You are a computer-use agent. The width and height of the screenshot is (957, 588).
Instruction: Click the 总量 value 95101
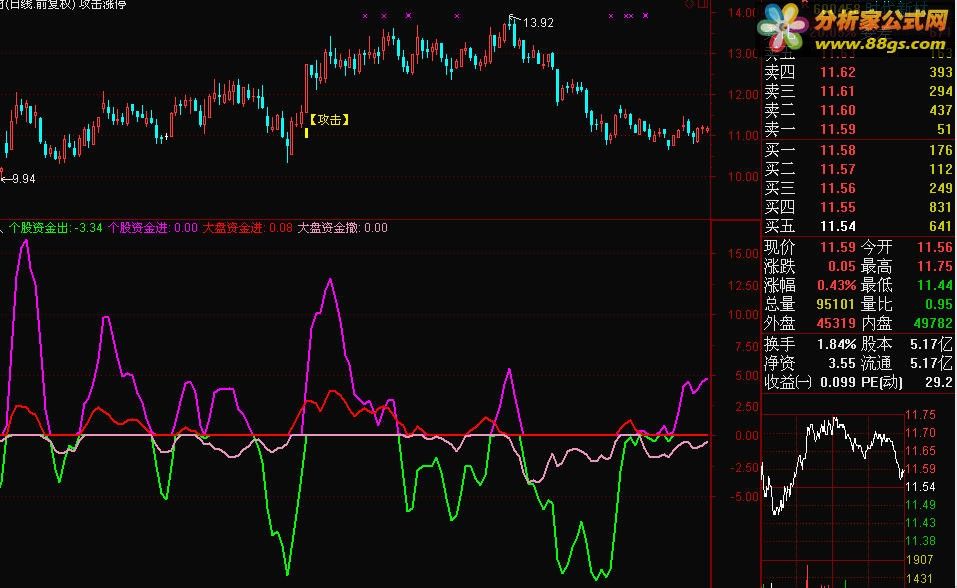click(x=836, y=304)
